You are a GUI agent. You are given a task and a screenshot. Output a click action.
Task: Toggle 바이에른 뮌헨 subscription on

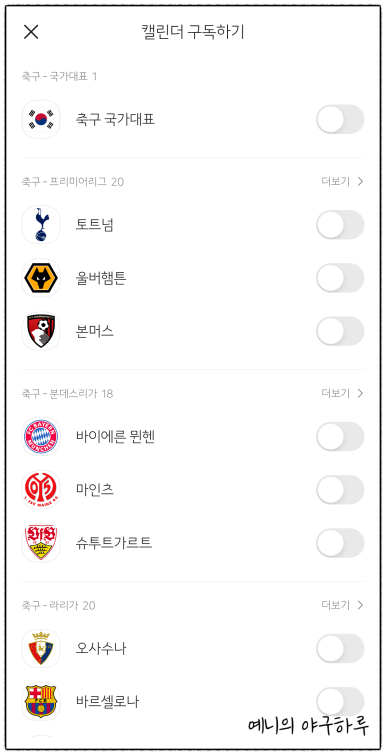tap(340, 436)
